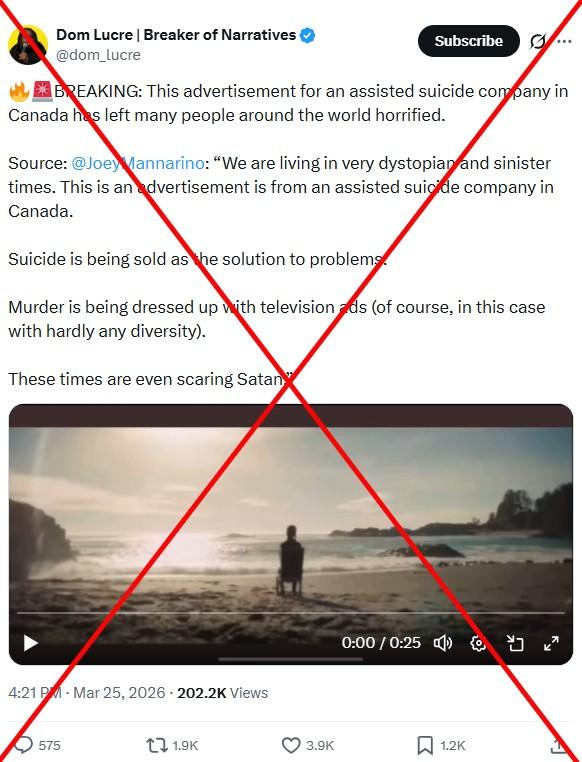Click the Subscribe button
This screenshot has height=762, width=582.
click(x=468, y=41)
